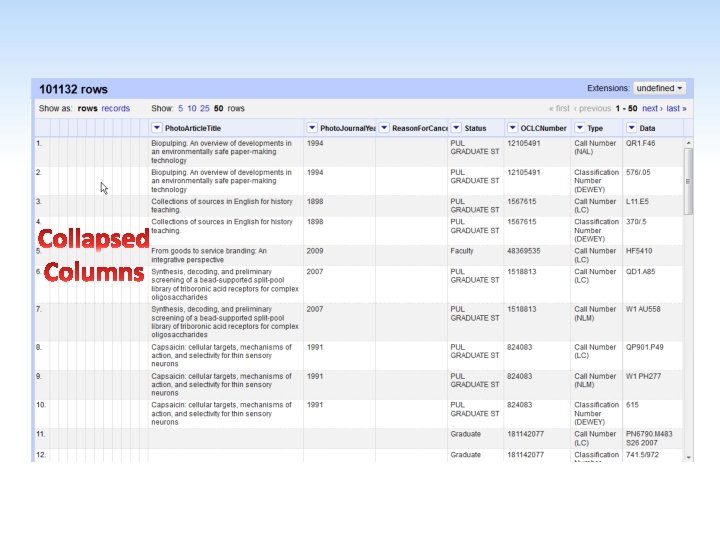
Task: Select row 11 Status cell 'Graduate'
Action: pyautogui.click(x=466, y=434)
